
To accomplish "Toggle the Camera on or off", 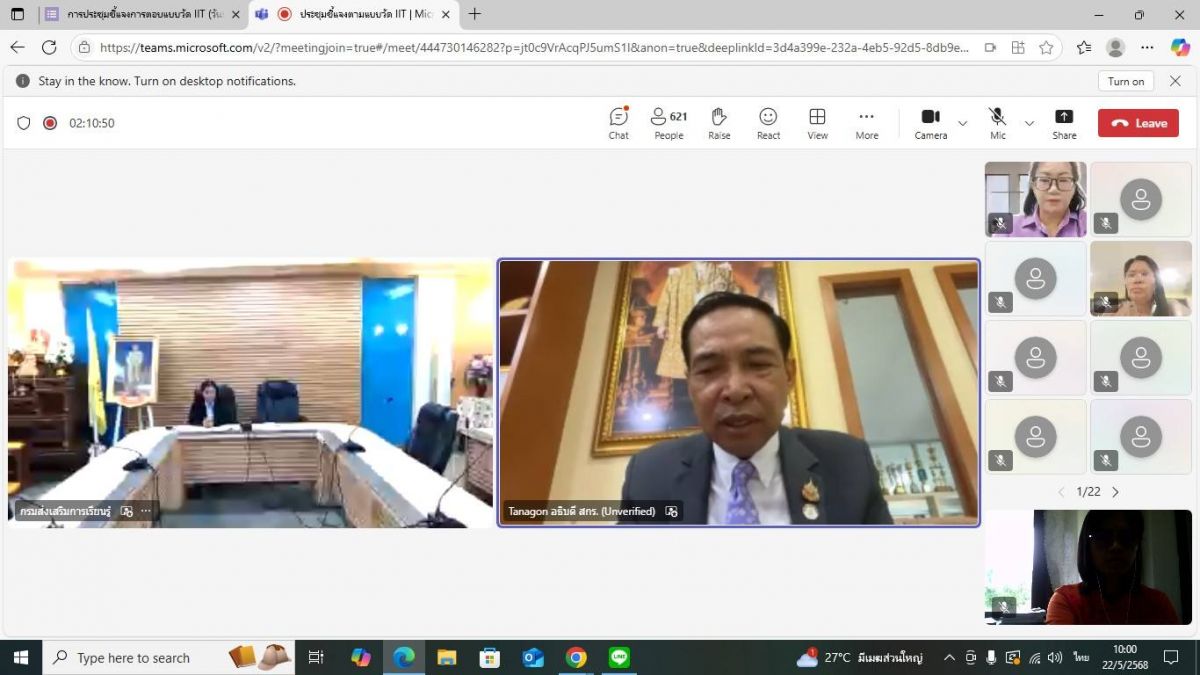I will (930, 123).
